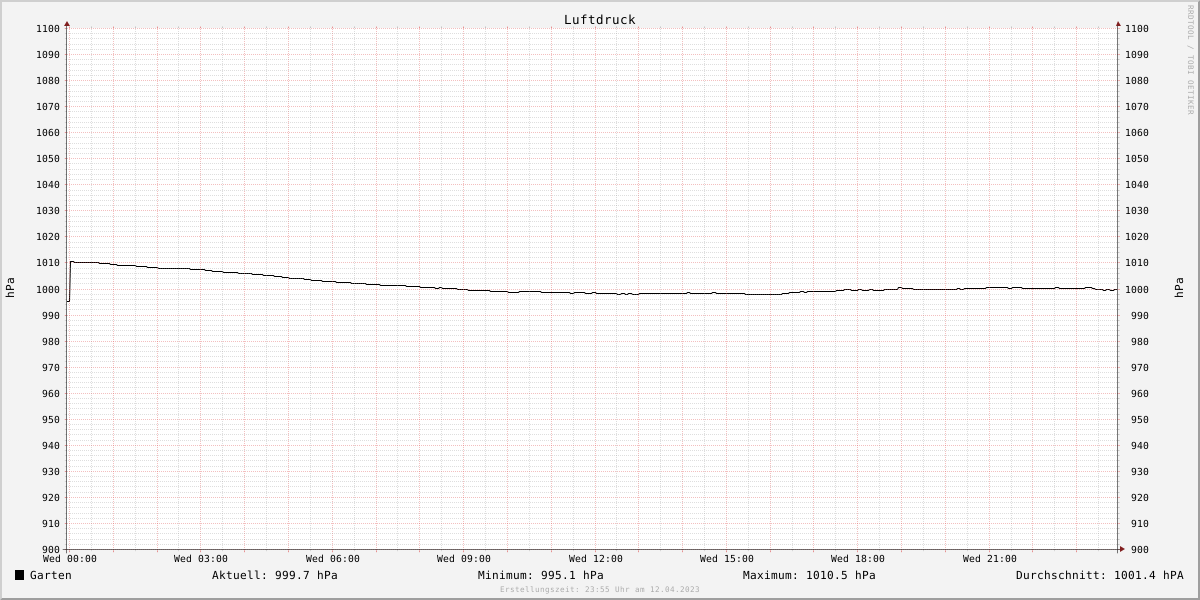Click the Aktuell: 999.7 hPa value
The image size is (1200, 600).
(x=274, y=575)
